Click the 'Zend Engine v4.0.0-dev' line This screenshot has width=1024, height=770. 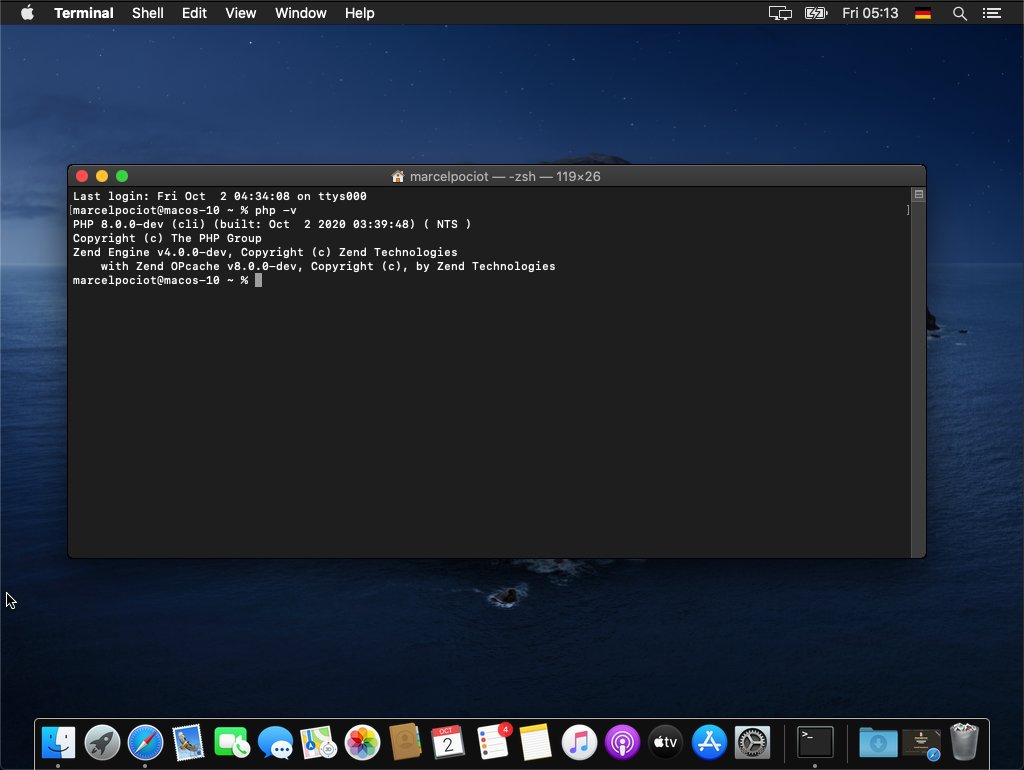265,252
